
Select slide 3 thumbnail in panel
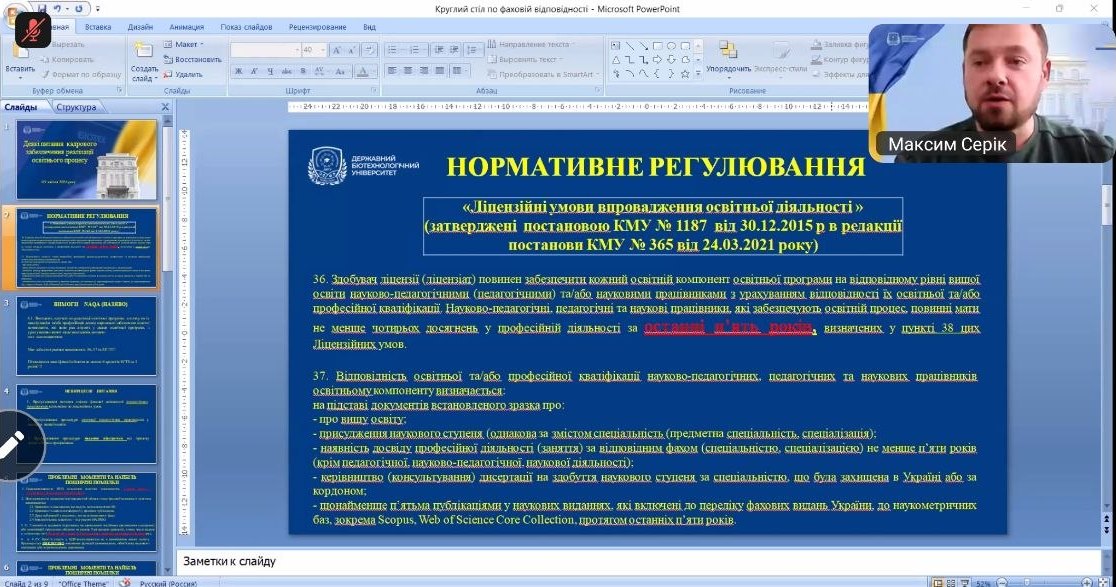[100, 336]
